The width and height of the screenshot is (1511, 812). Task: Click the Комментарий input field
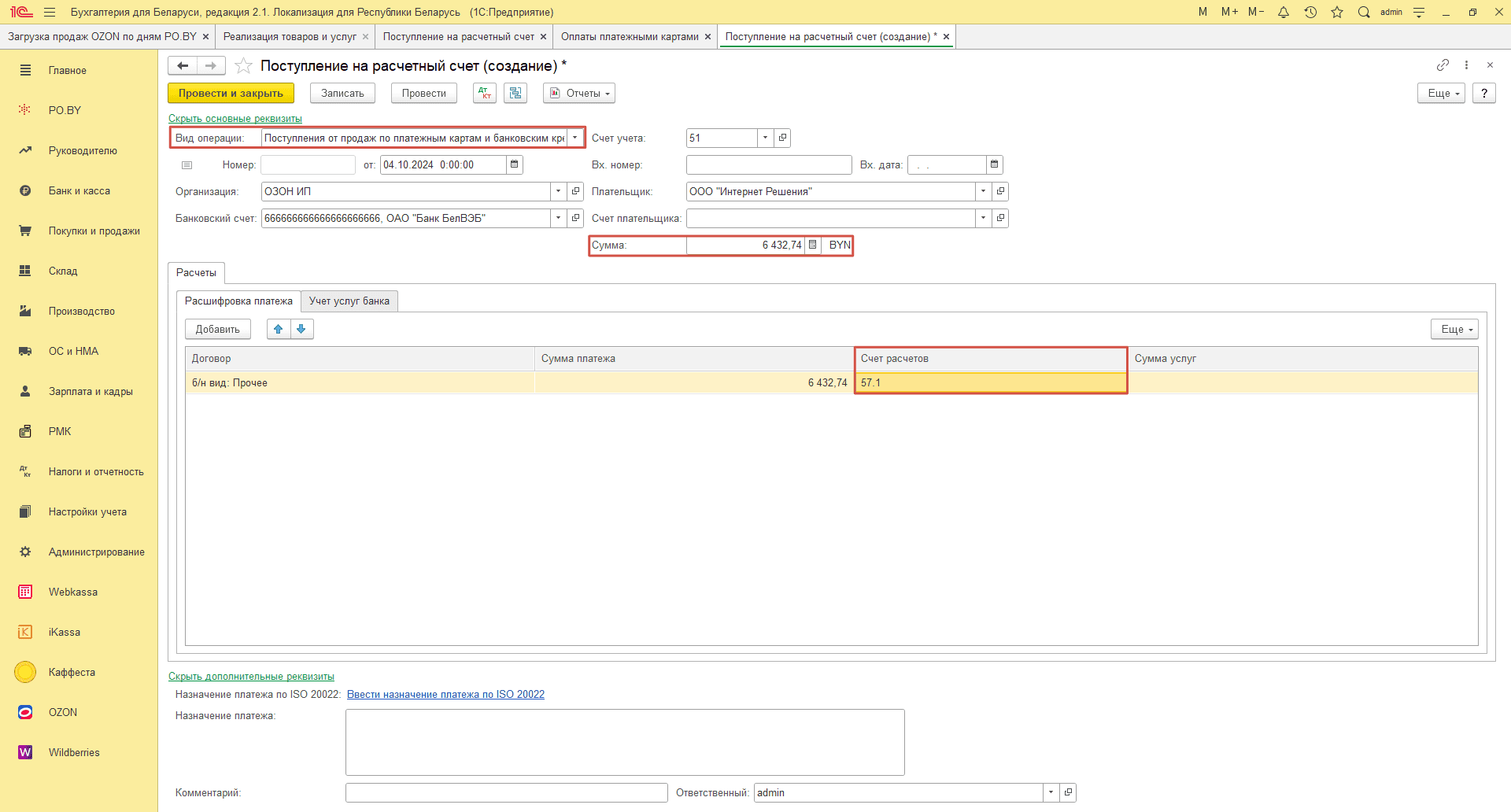coord(506,792)
